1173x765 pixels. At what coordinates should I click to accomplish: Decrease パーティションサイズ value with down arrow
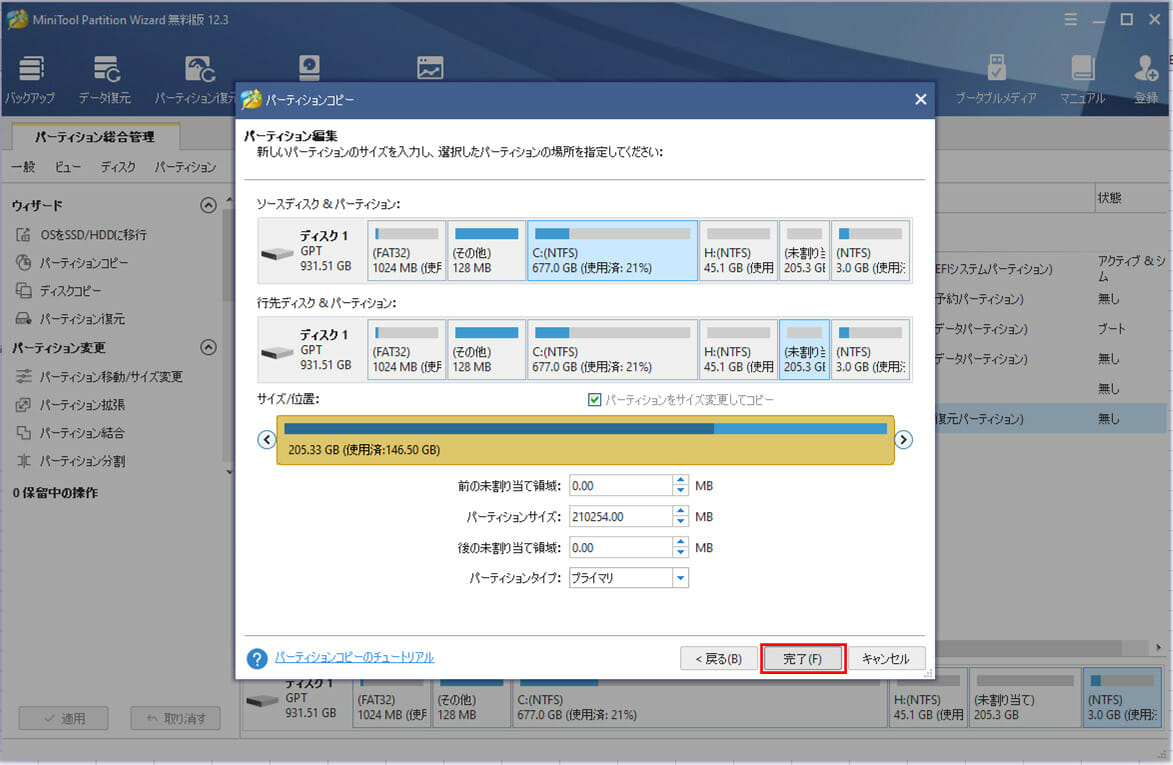(x=680, y=521)
